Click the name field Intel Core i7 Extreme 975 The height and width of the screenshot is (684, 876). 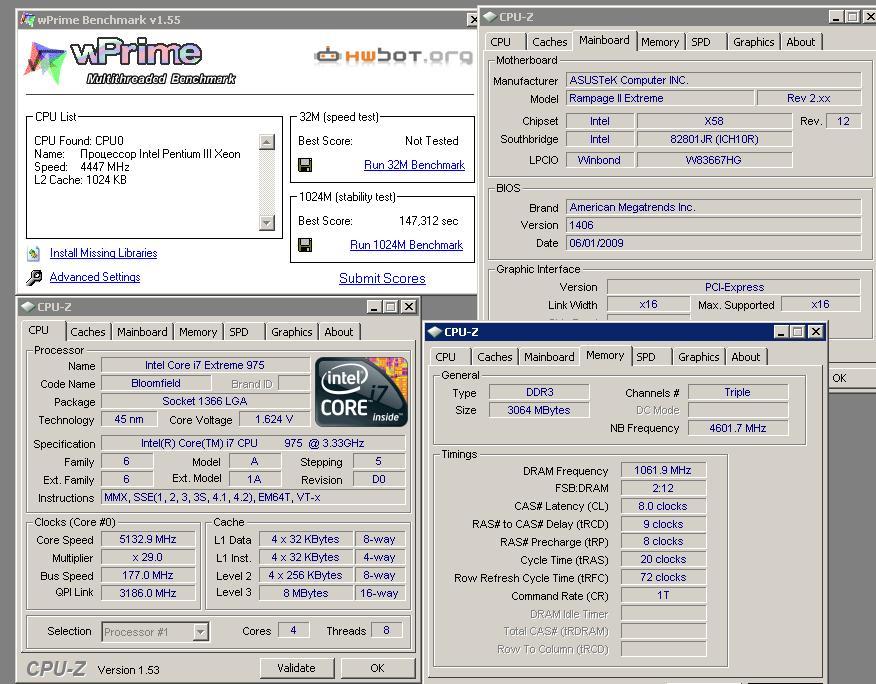(205, 365)
